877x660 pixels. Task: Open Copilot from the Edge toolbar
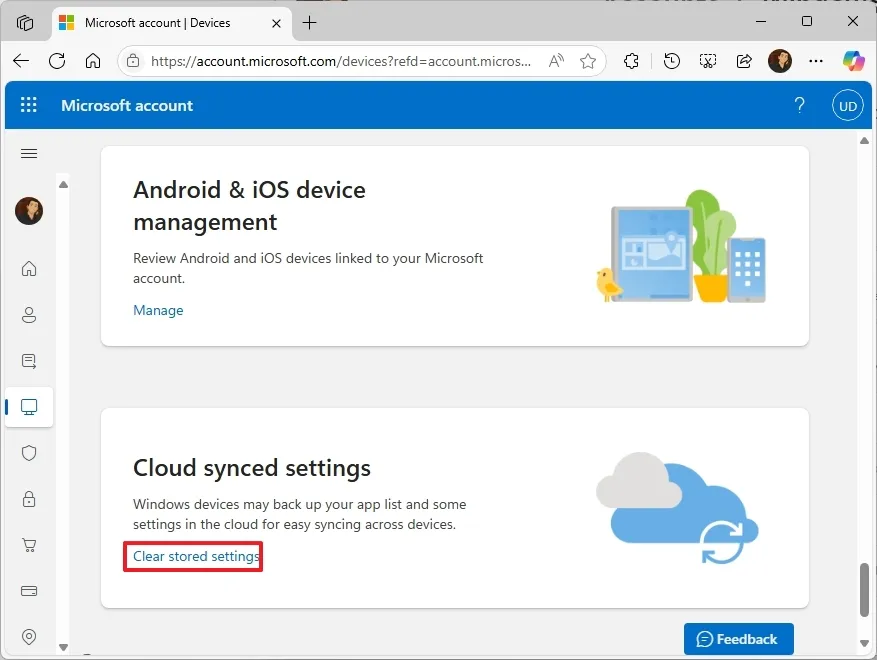click(853, 61)
